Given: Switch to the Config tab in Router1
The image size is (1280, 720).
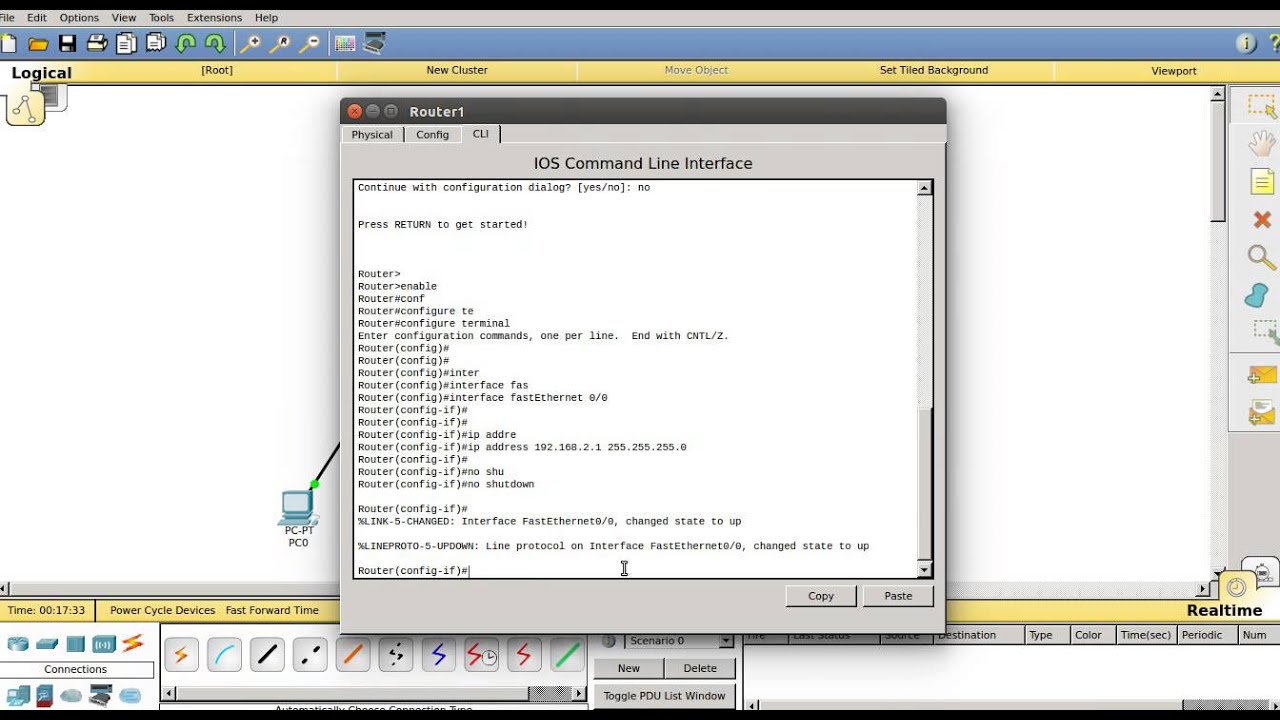Looking at the screenshot, I should [432, 135].
